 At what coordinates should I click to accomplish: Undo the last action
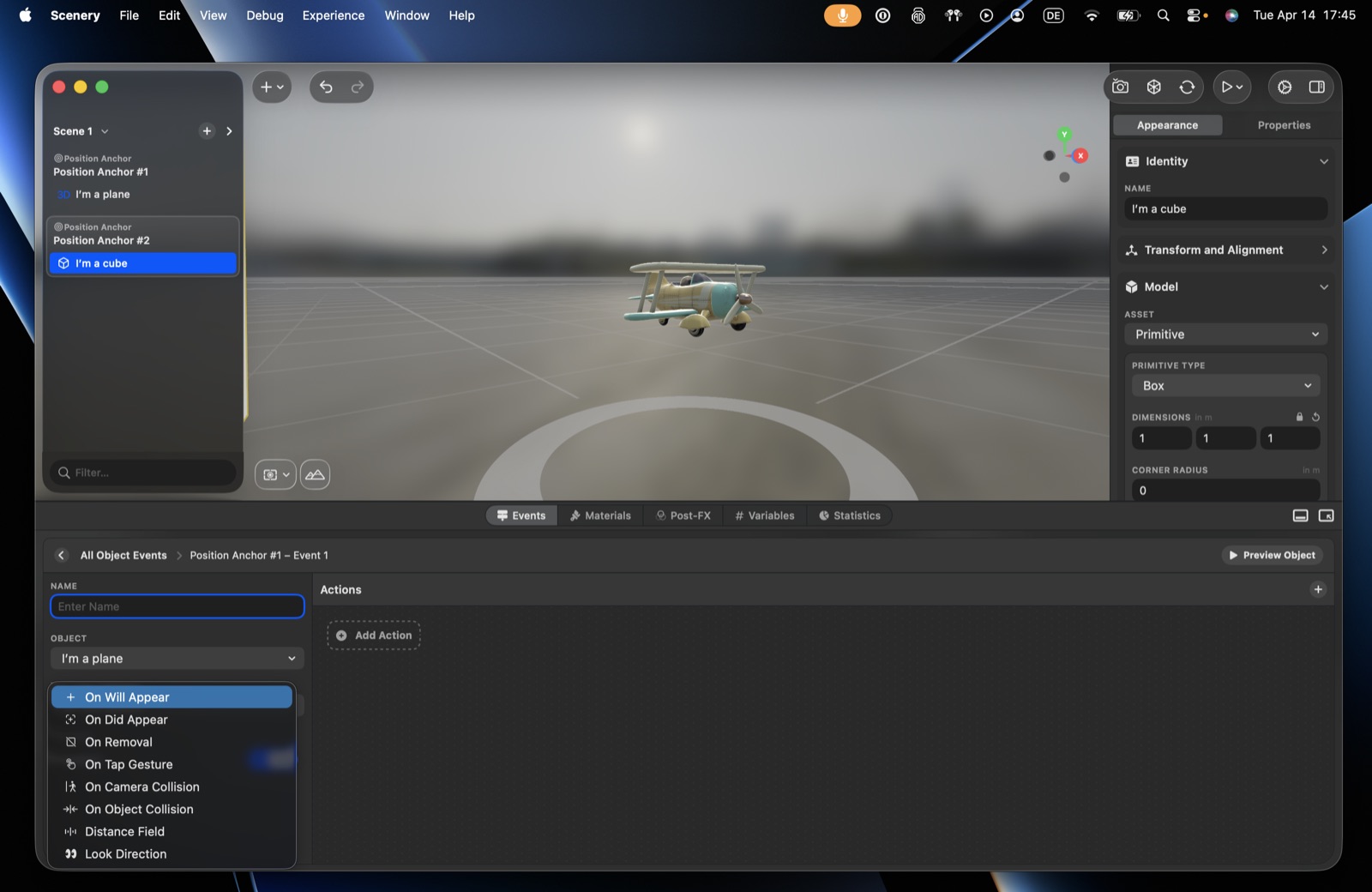tap(326, 87)
